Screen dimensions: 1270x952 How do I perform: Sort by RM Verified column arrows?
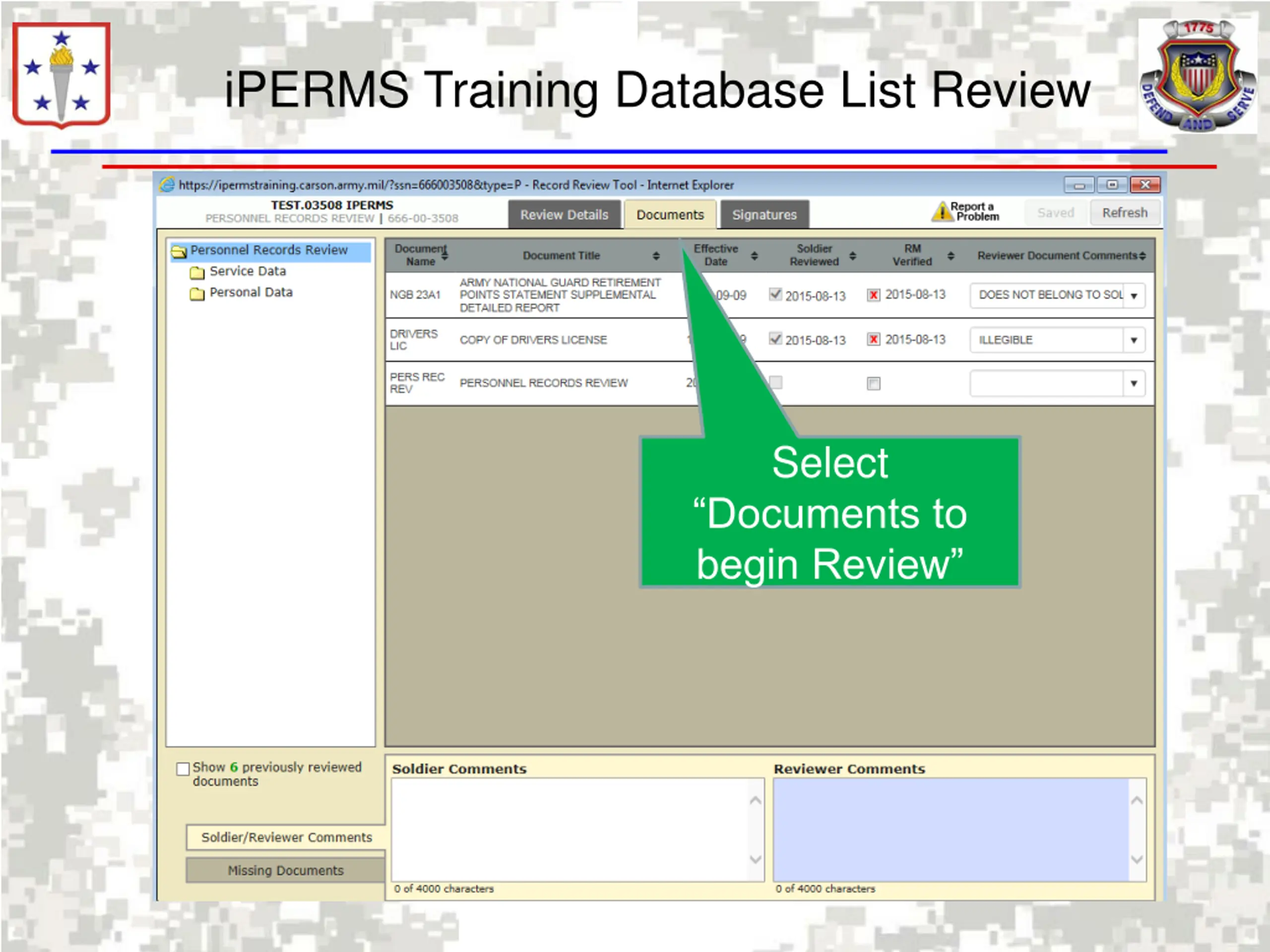951,256
